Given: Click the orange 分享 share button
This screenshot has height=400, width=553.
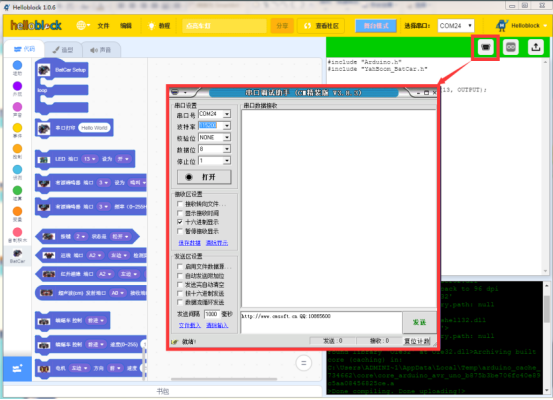Looking at the screenshot, I should pyautogui.click(x=282, y=26).
